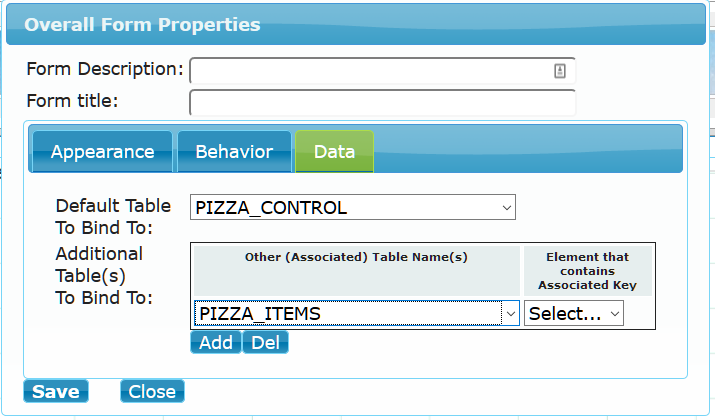The image size is (715, 420).
Task: Click the Other (Associated) Table Name(s) header
Action: coord(356,257)
